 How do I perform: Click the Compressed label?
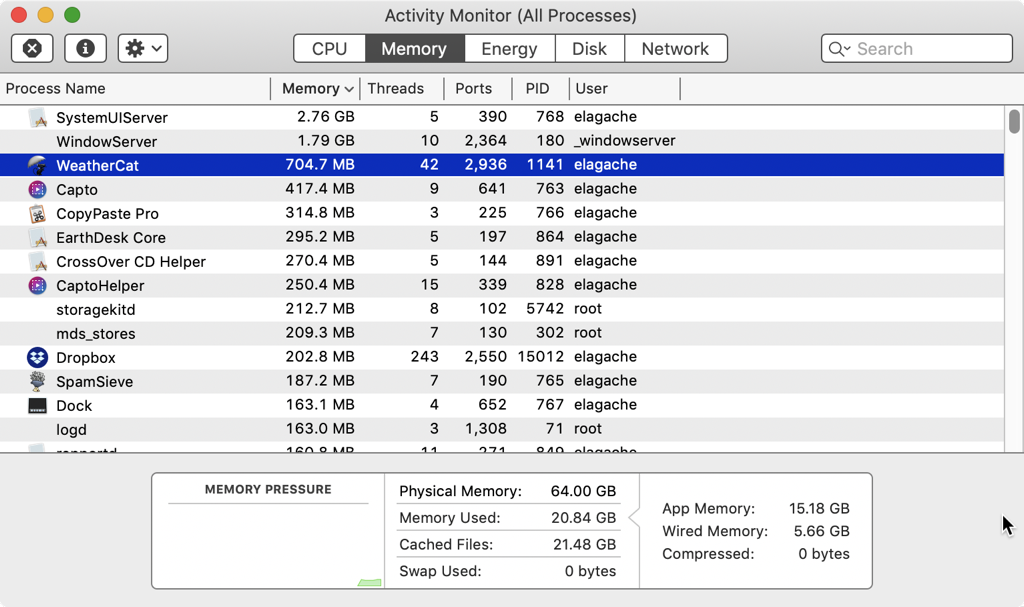708,554
